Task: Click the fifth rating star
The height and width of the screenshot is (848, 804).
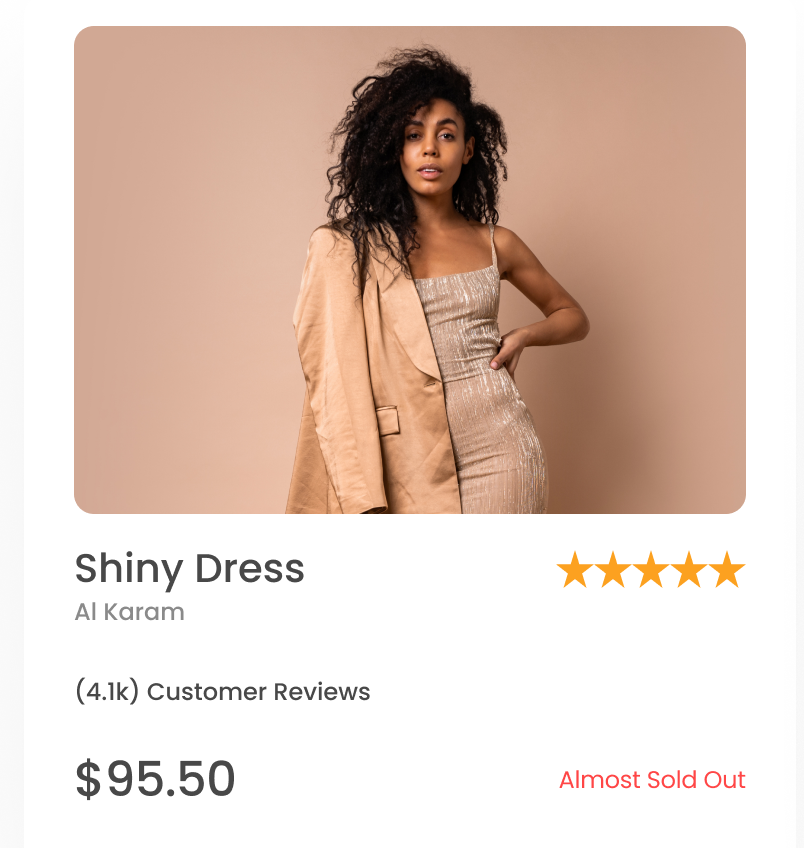Action: click(726, 569)
